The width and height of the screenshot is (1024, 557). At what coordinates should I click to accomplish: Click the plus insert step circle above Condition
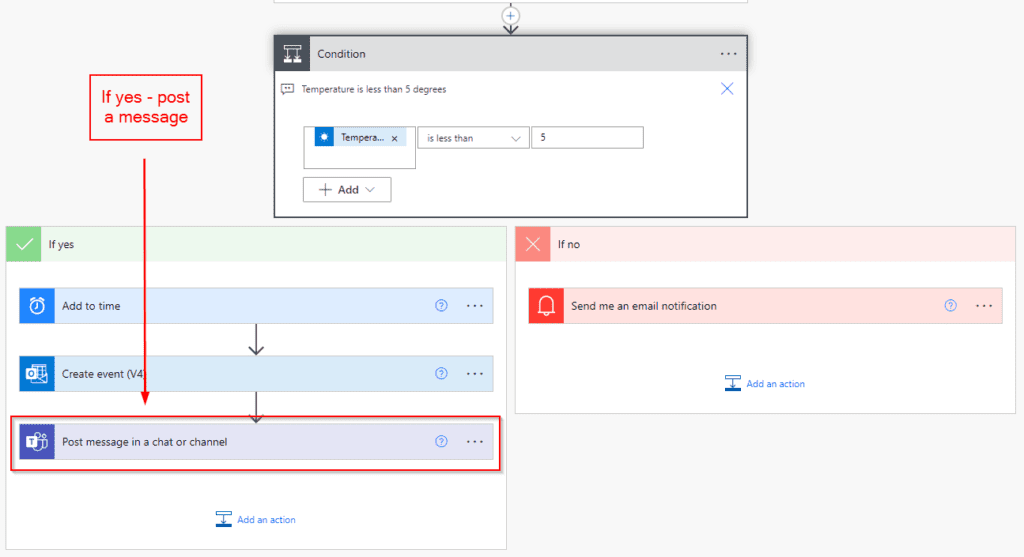(511, 15)
